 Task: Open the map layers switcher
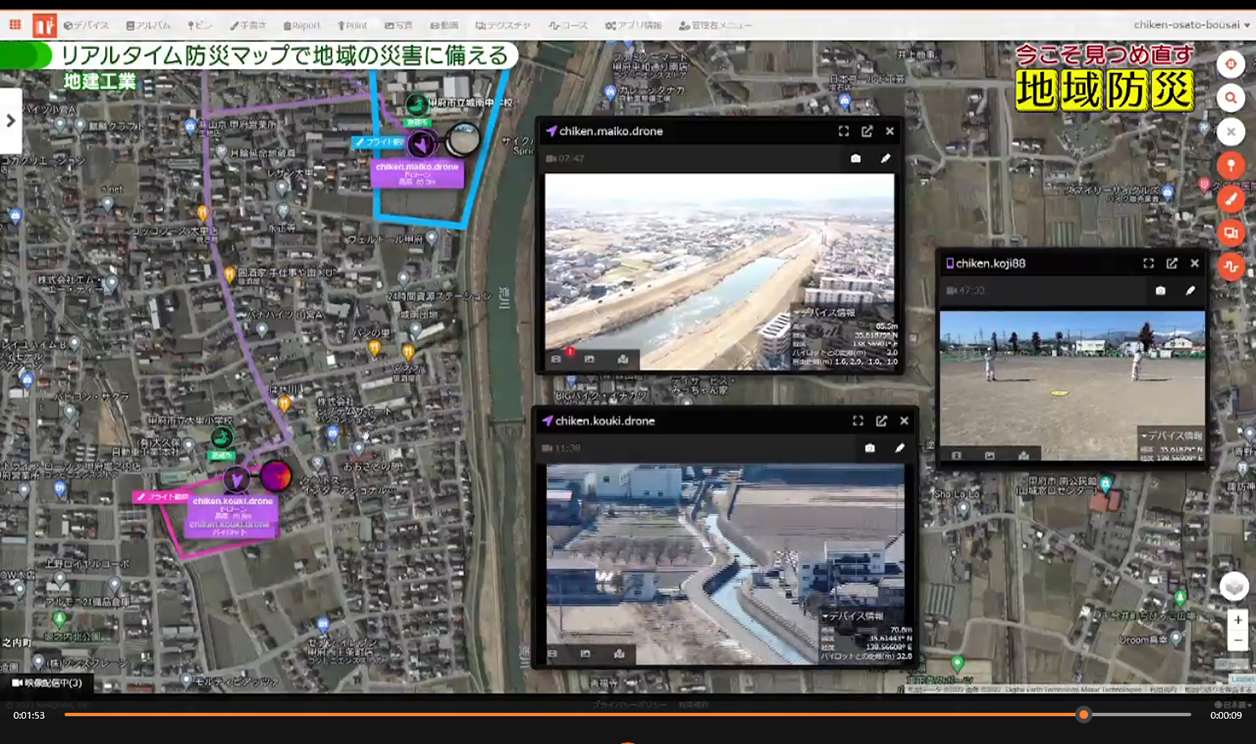[1234, 586]
